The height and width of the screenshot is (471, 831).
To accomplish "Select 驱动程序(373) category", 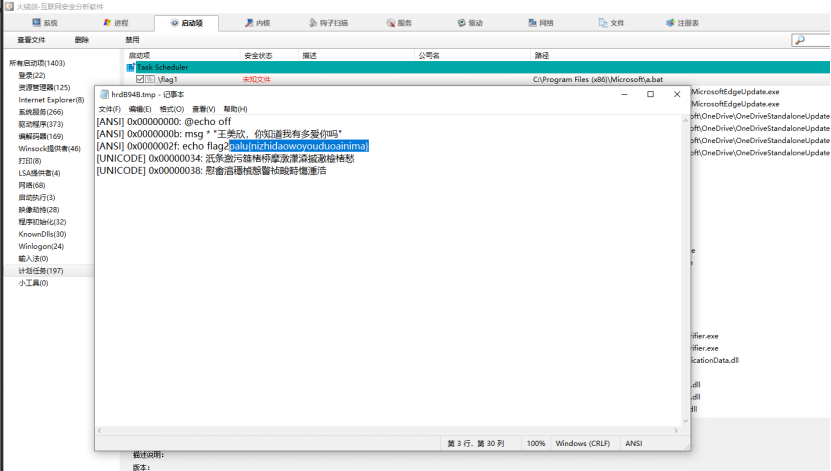I will click(41, 124).
